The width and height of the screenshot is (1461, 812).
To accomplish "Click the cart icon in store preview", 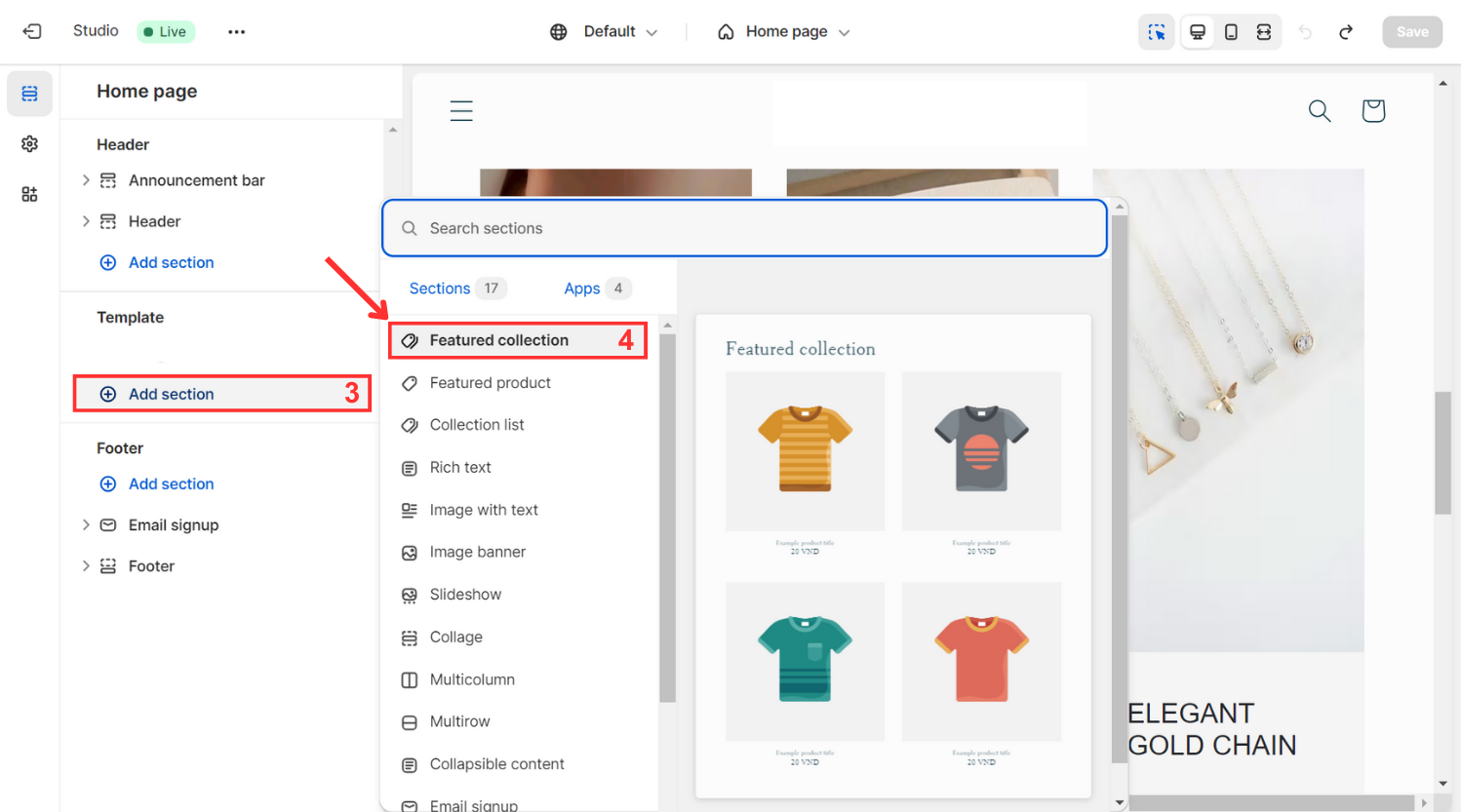I will point(1373,111).
